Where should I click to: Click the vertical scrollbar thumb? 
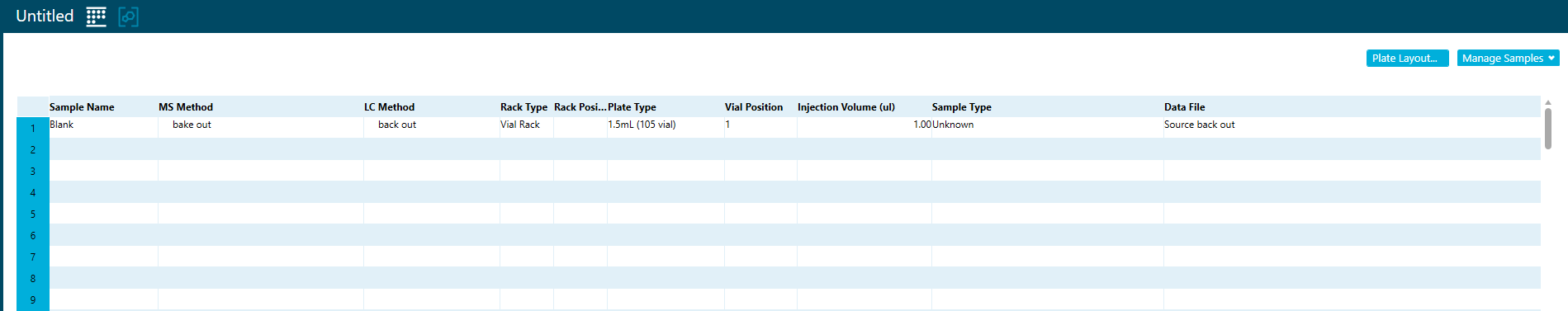[1548, 129]
